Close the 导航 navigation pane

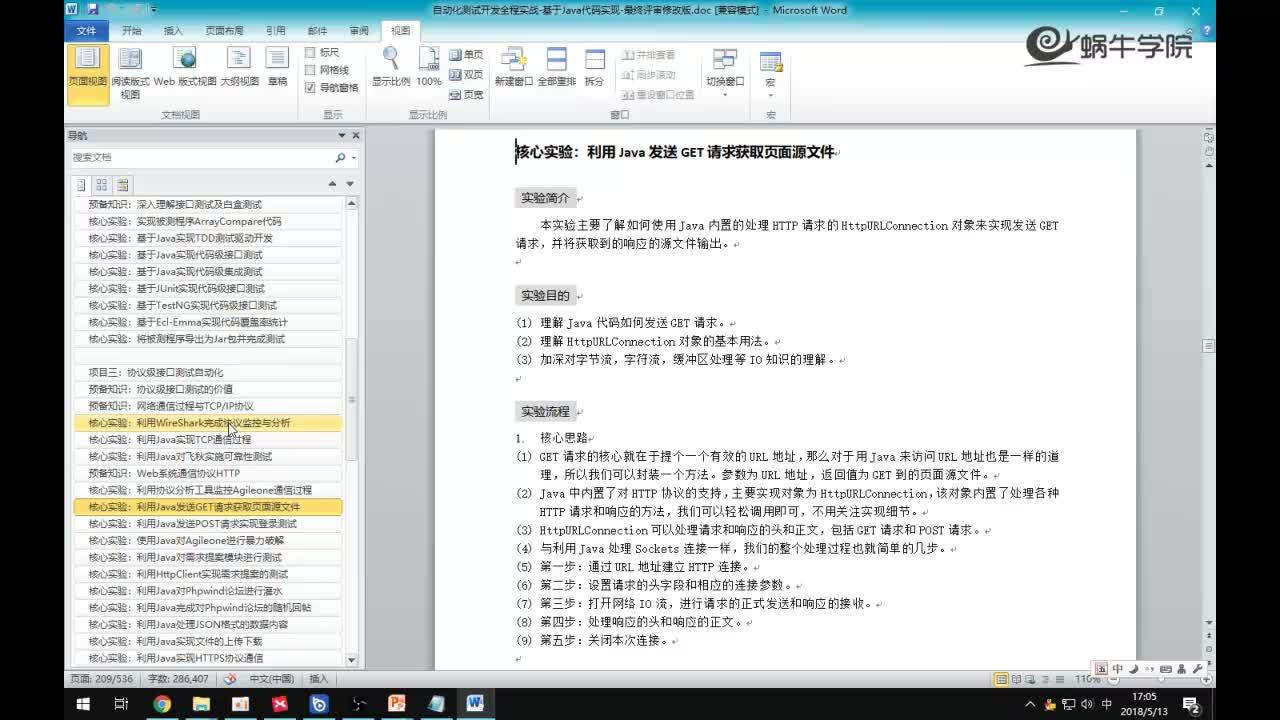coord(356,135)
